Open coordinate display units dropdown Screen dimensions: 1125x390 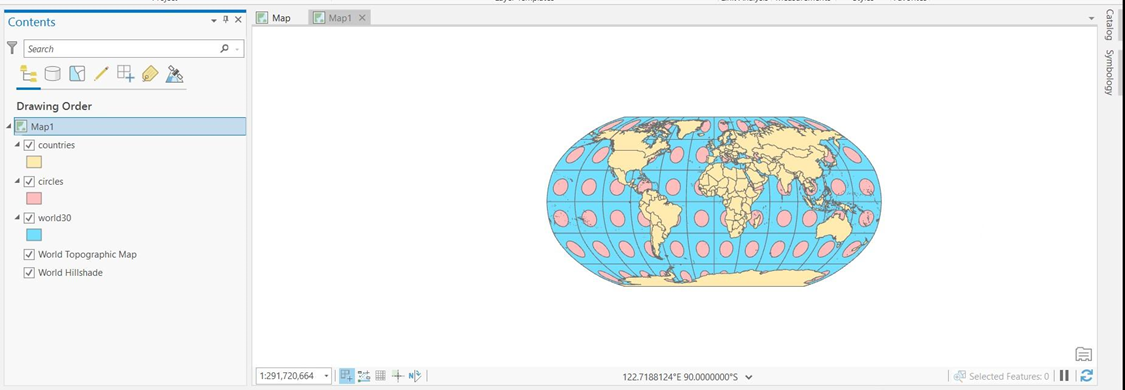pos(749,376)
